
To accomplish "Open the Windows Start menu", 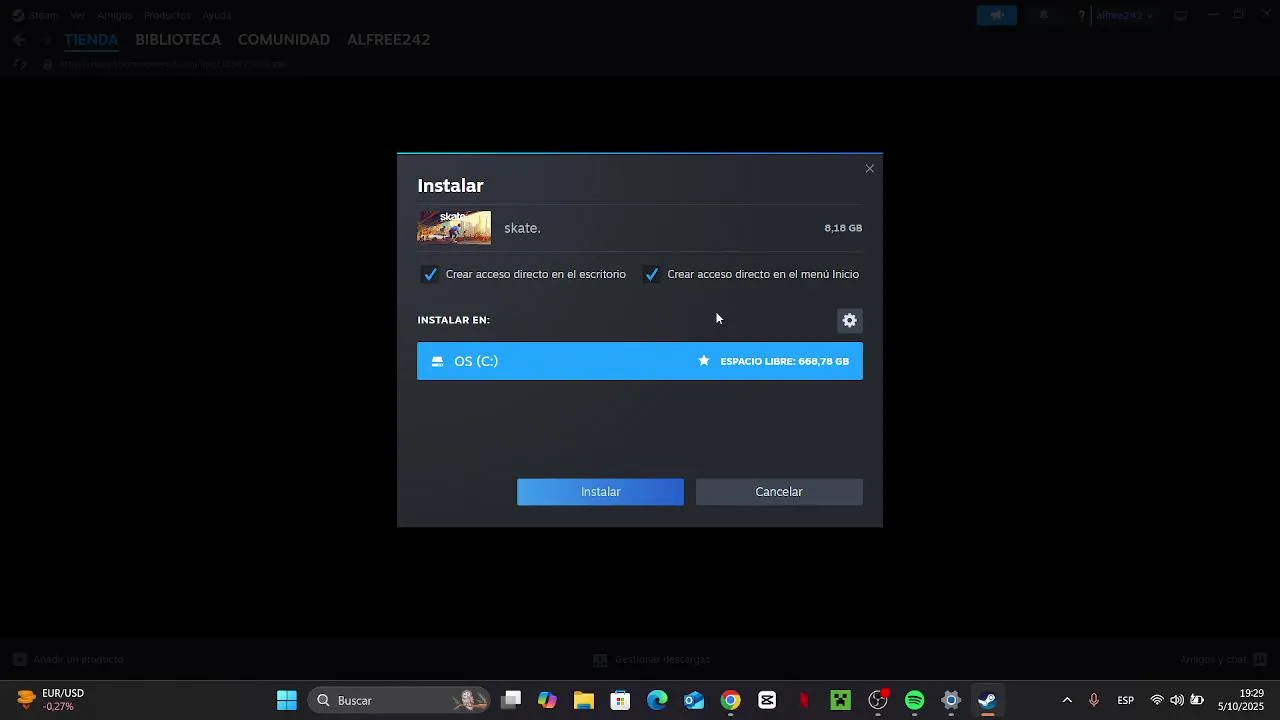I will coord(287,700).
